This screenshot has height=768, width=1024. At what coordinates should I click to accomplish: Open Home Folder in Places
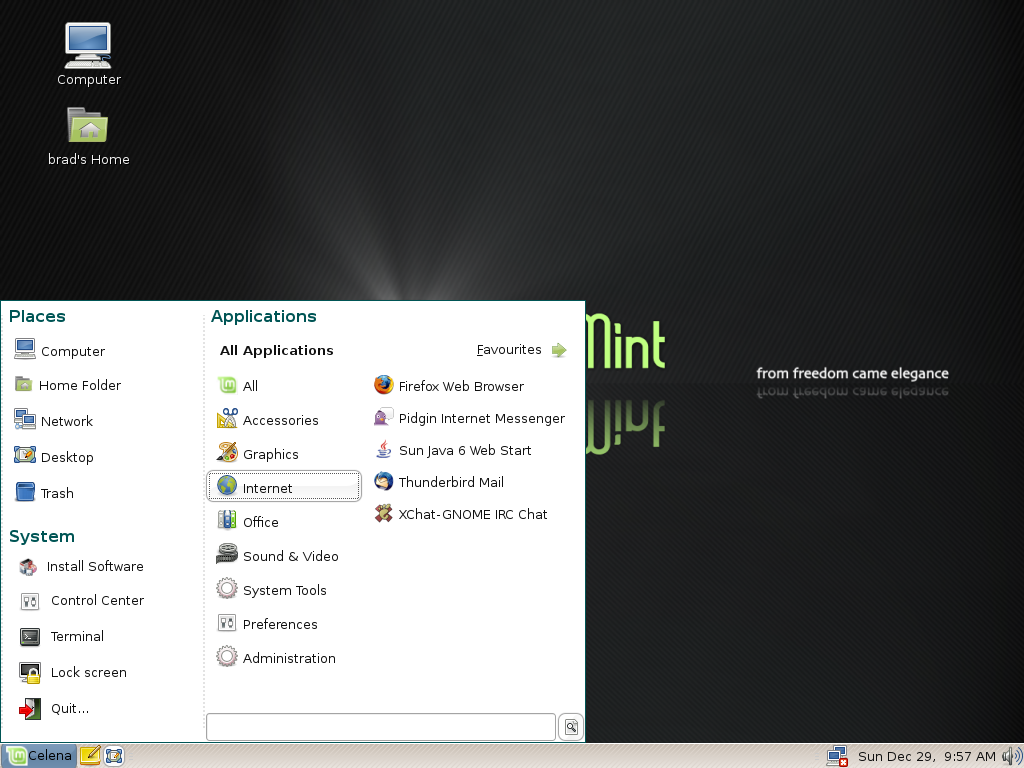pos(67,385)
